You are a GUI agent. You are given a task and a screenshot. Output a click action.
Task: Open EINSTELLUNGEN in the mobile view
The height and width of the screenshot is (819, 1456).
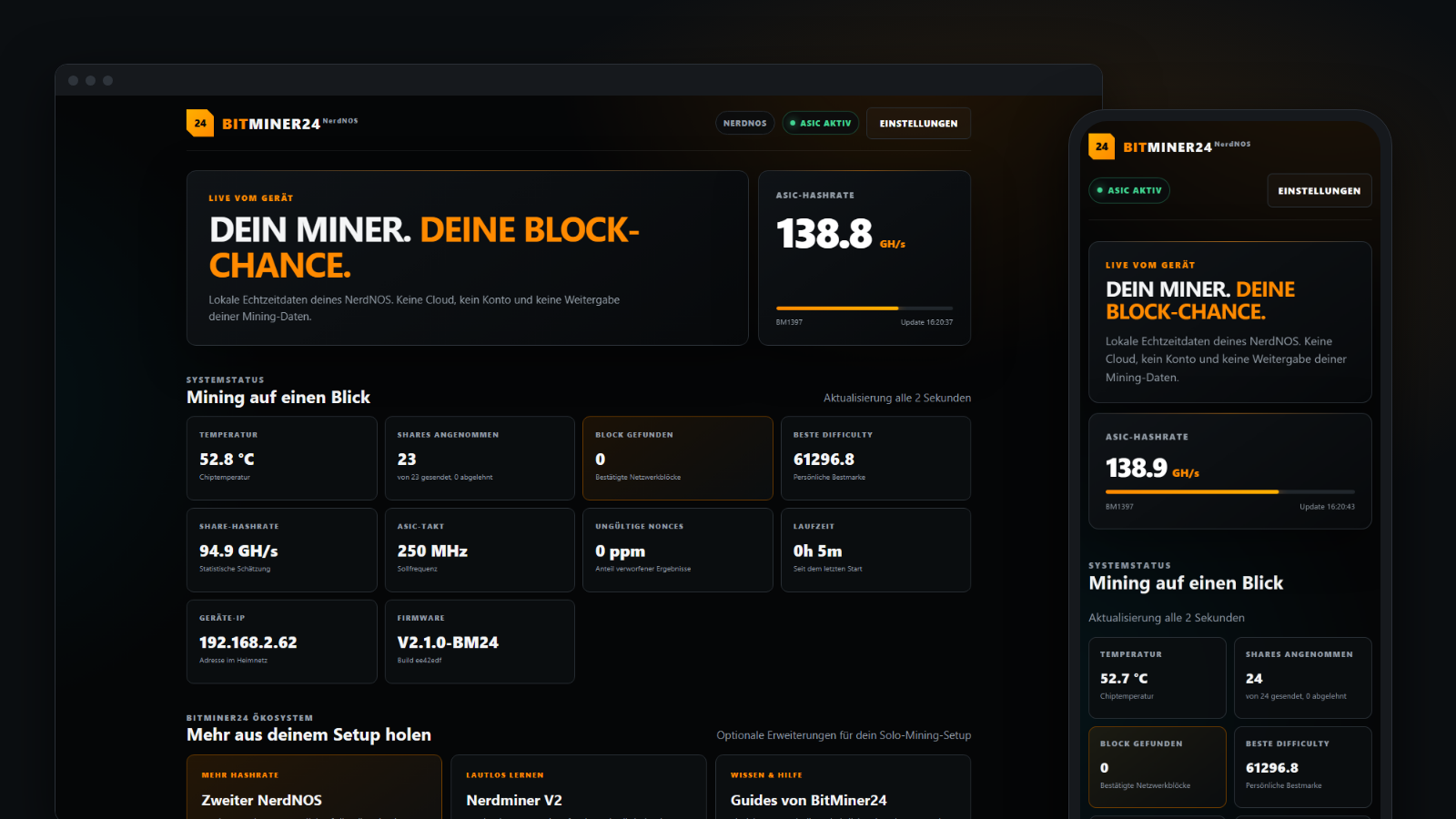pyautogui.click(x=1319, y=191)
